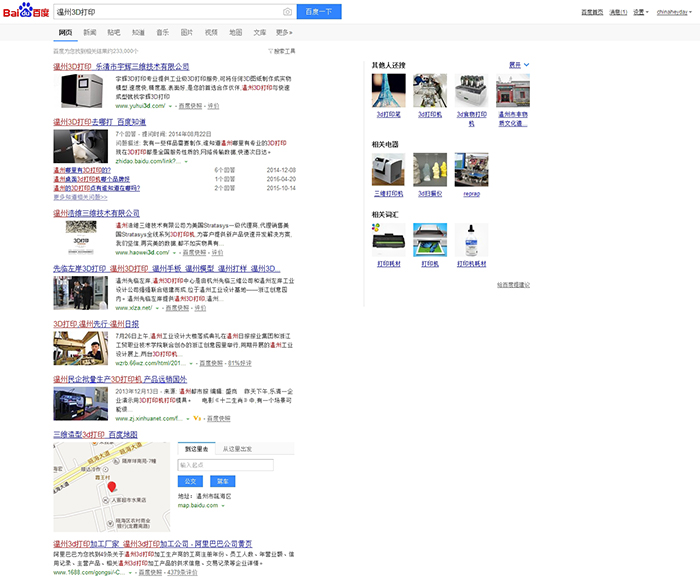Expand the arrow beside www.yuhui3d.com
Image resolution: width=700 pixels, height=578 pixels.
(170, 106)
